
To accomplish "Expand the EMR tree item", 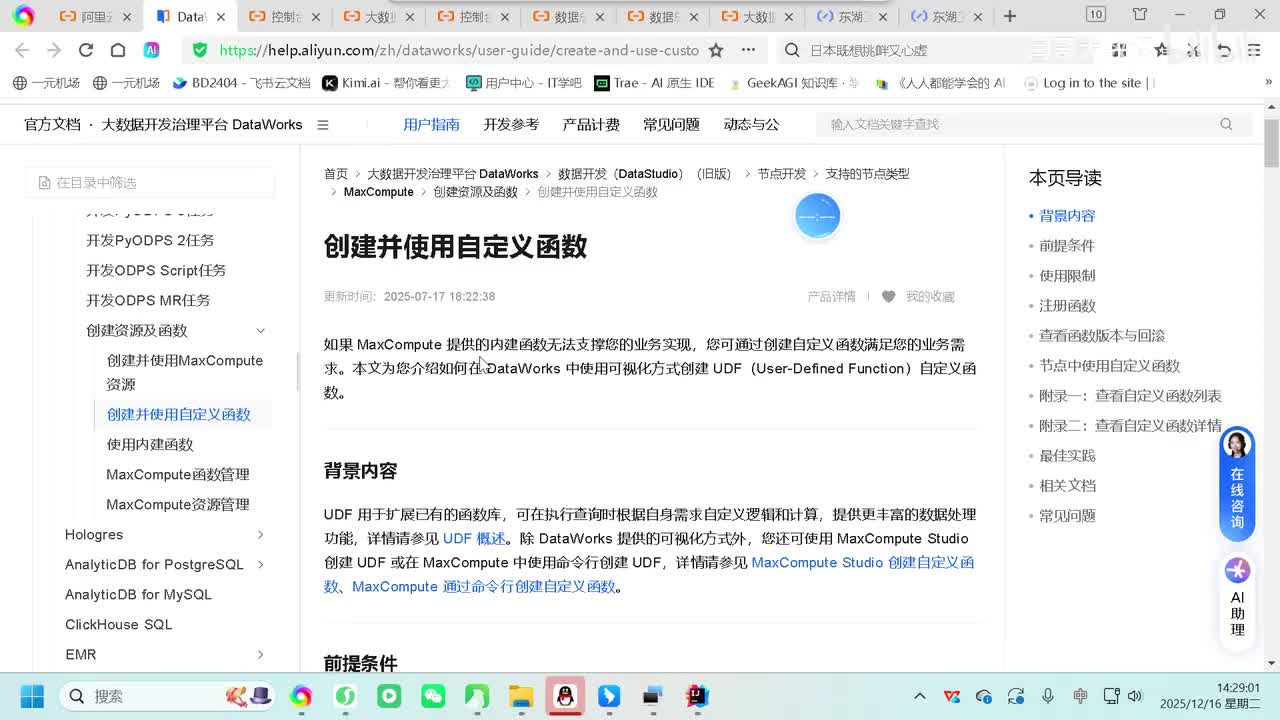I will tap(260, 655).
